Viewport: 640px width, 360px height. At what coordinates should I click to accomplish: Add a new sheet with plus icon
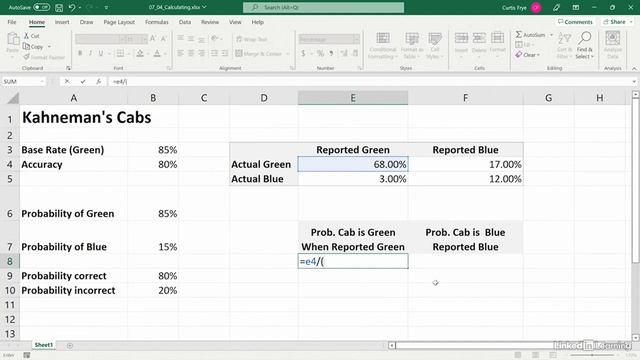pos(70,345)
